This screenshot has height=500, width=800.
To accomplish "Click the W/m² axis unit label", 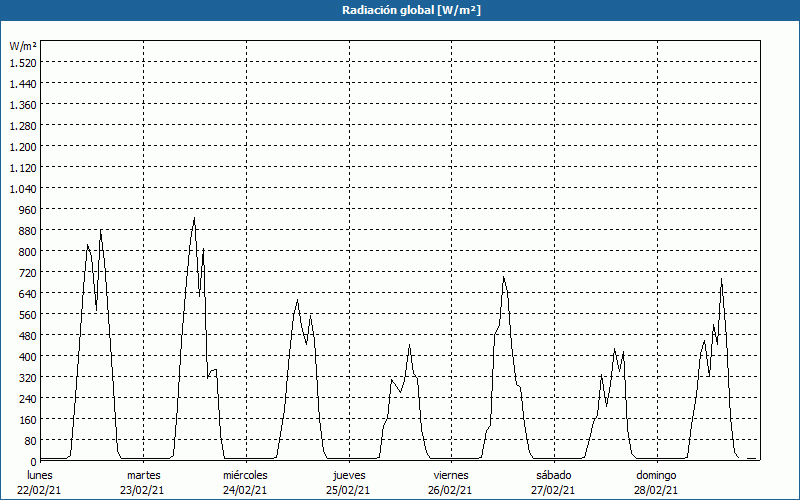I will coord(23,46).
